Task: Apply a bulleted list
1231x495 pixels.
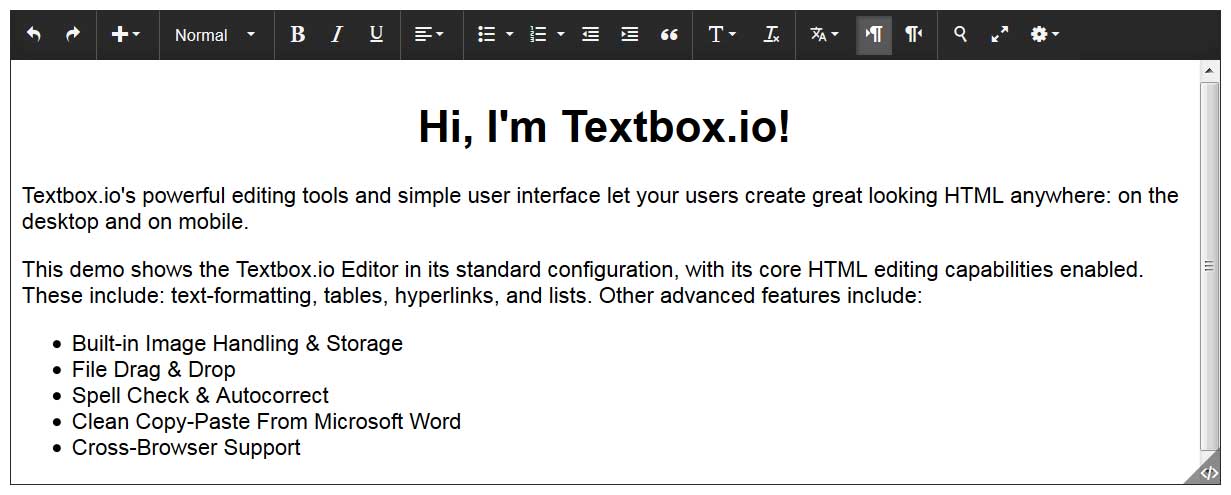Action: point(487,34)
